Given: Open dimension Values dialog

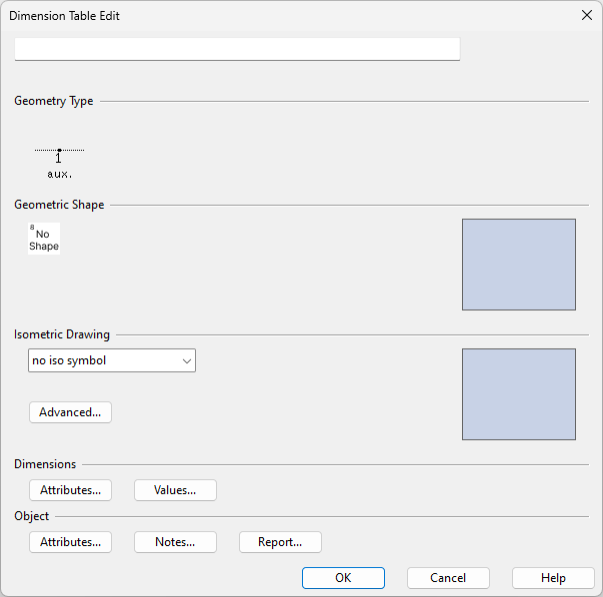Looking at the screenshot, I should (x=175, y=490).
